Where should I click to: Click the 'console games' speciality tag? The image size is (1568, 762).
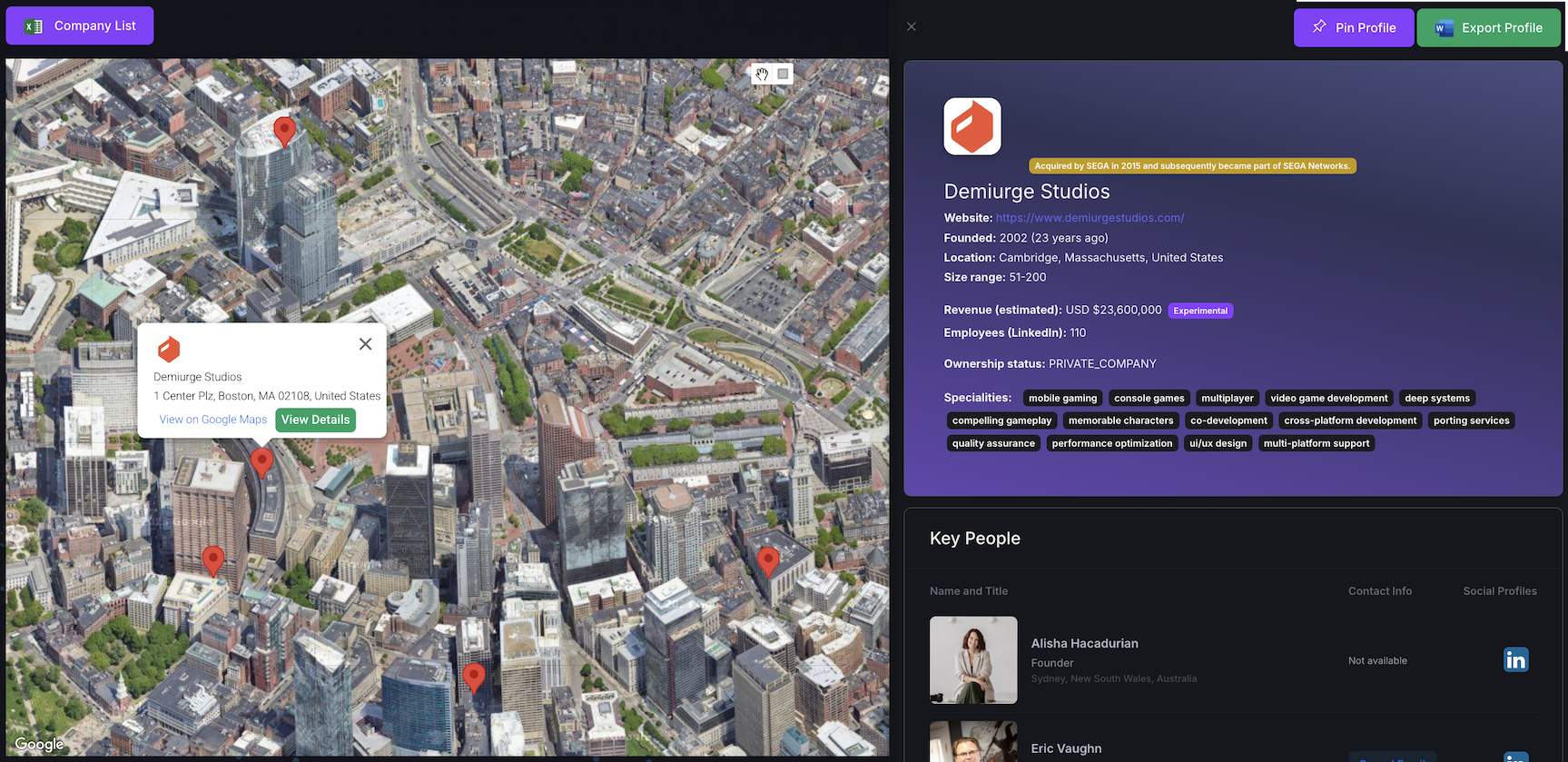[1149, 398]
